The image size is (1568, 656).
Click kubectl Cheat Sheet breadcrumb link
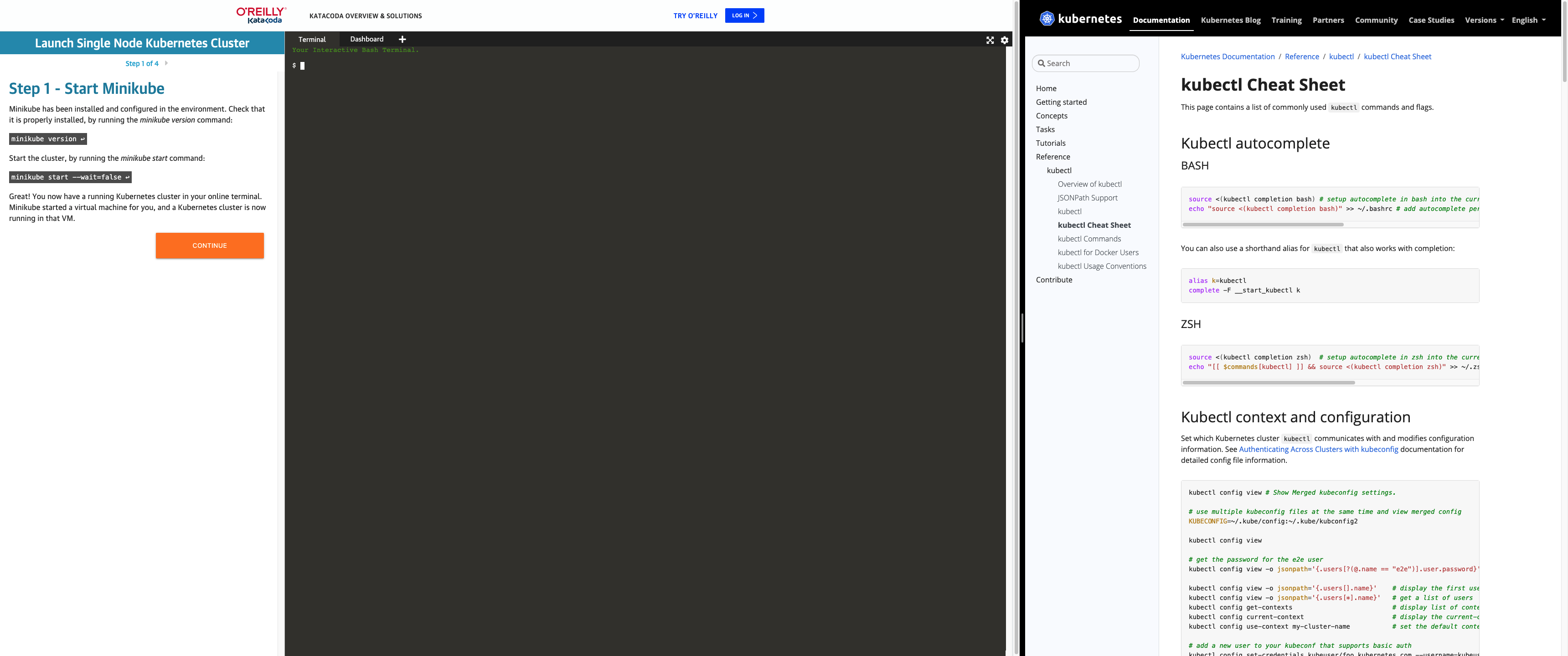coord(1397,56)
